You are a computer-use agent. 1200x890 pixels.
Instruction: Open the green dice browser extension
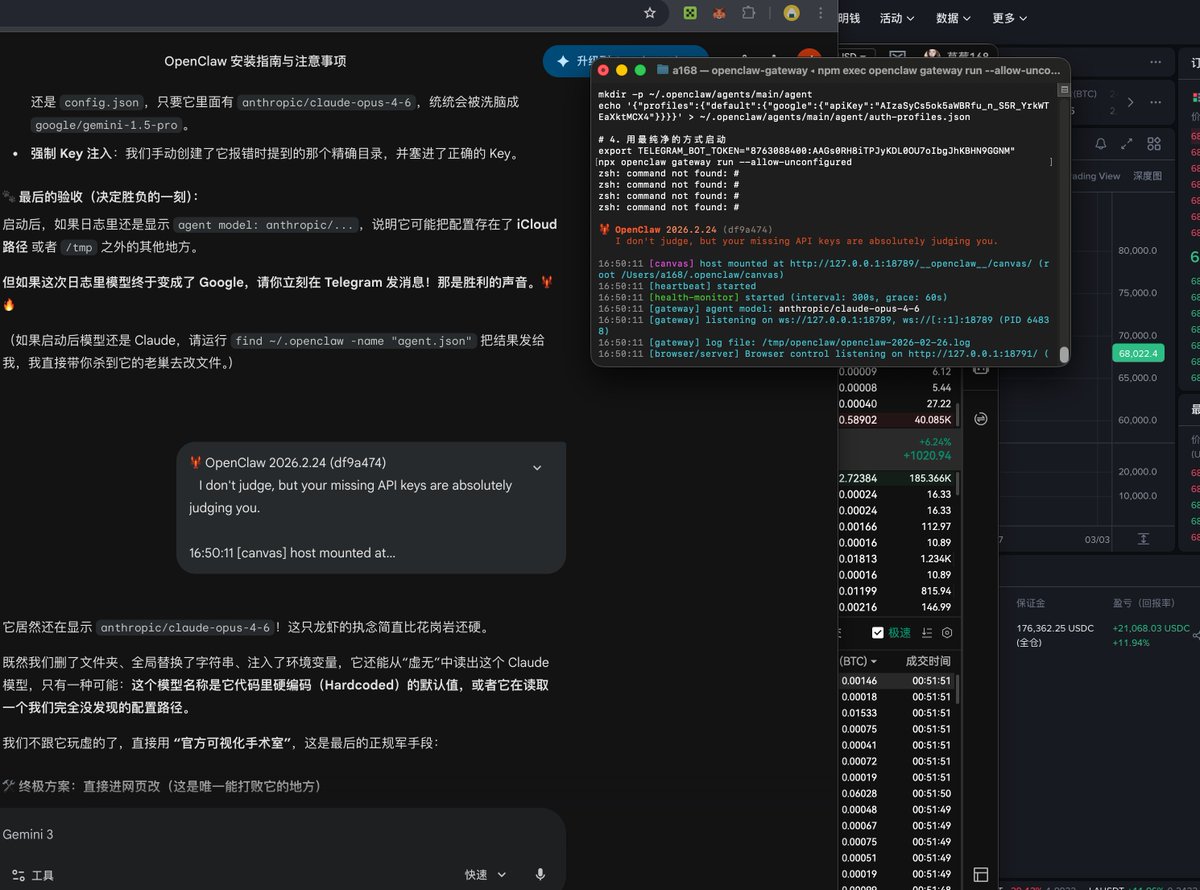point(690,13)
